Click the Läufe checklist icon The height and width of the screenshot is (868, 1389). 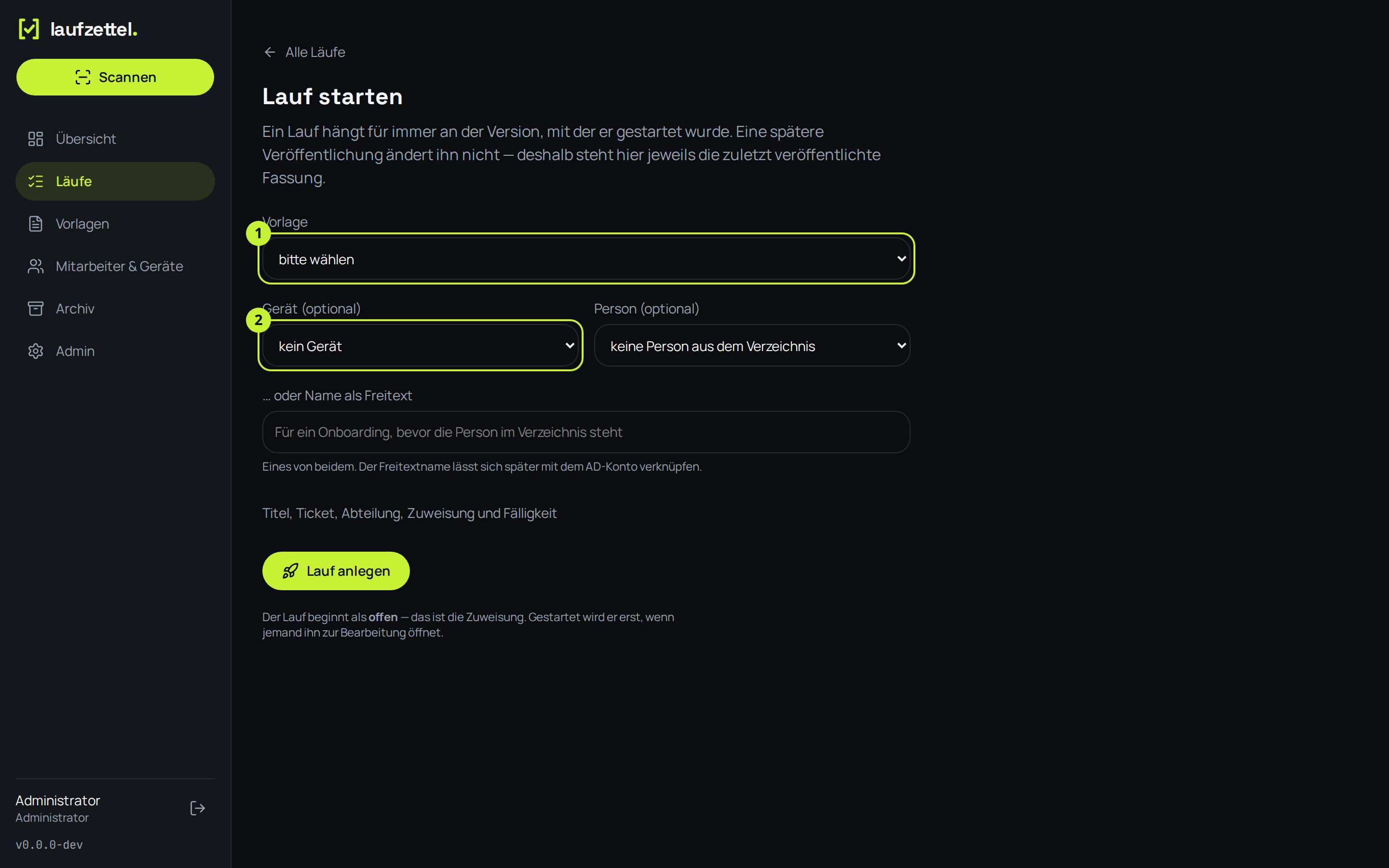pos(36,181)
